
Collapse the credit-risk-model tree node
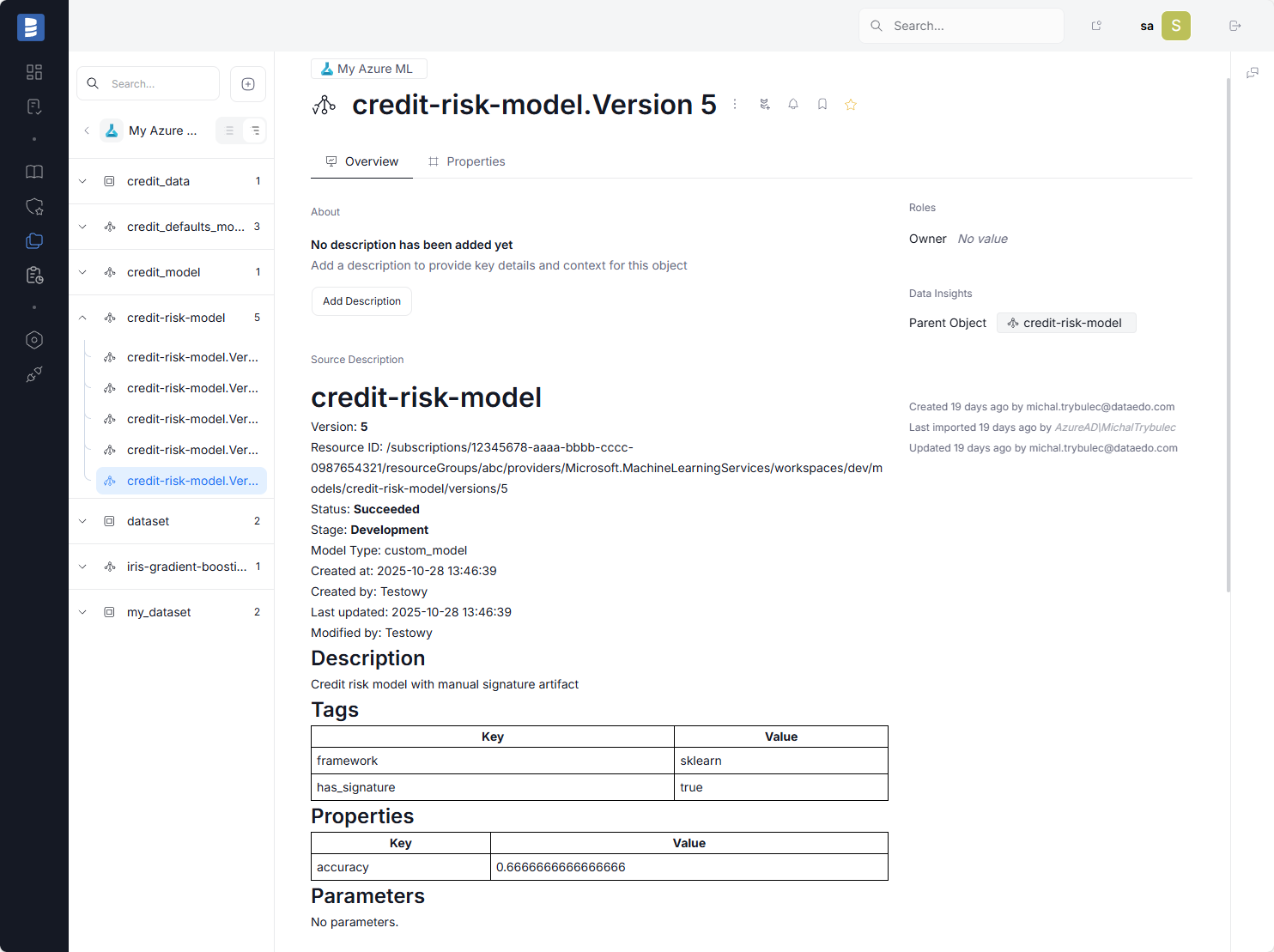(x=82, y=317)
